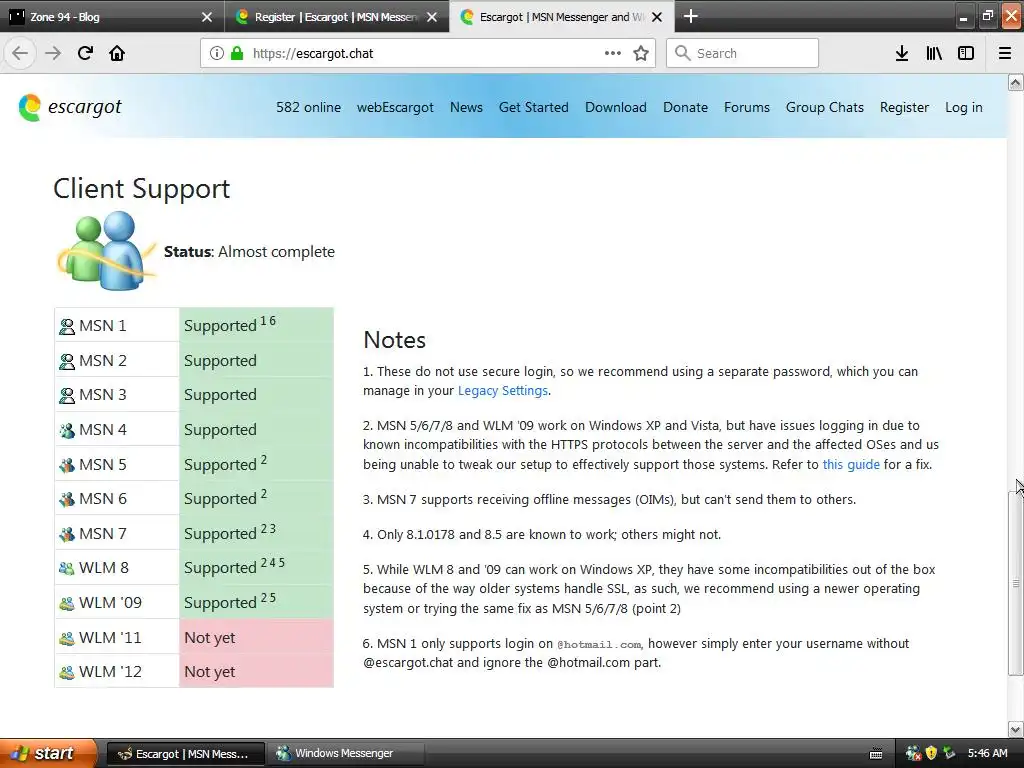
Task: Reload the page with the refresh icon
Action: click(85, 53)
